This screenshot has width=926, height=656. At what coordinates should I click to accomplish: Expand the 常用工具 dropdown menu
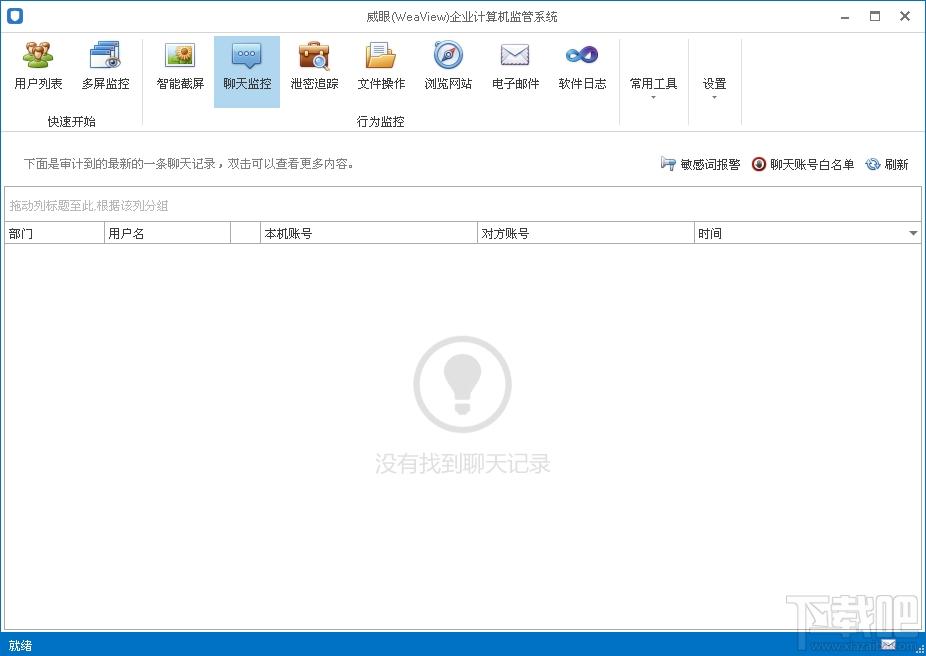click(x=653, y=86)
